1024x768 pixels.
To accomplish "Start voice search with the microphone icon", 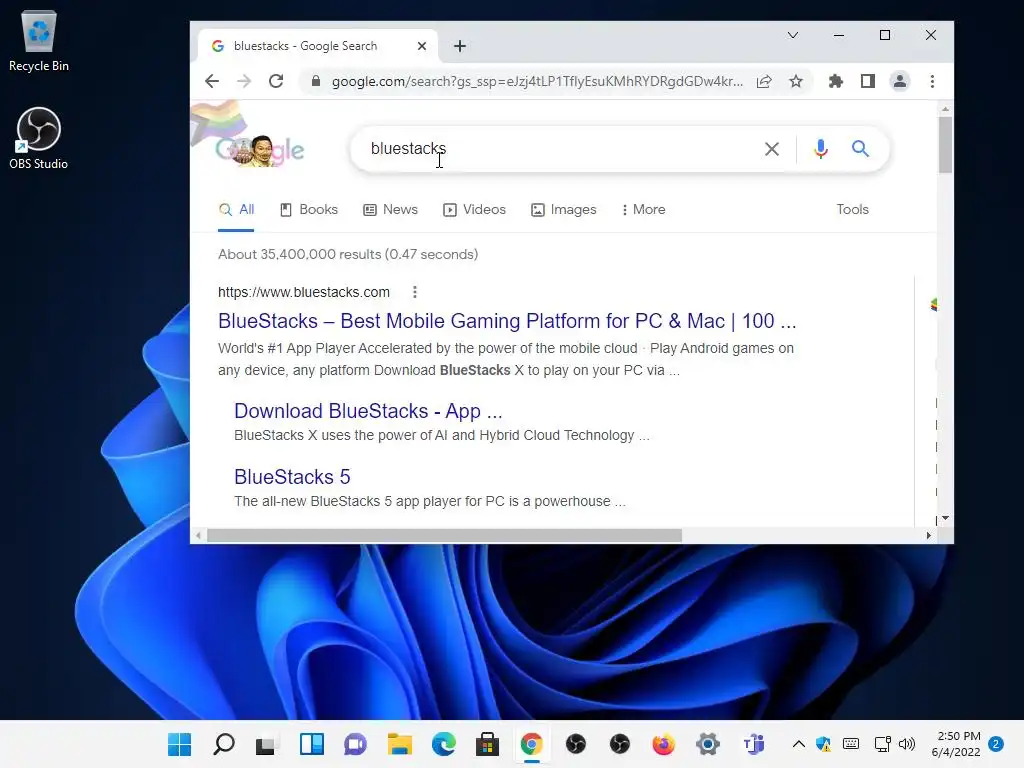I will click(821, 149).
